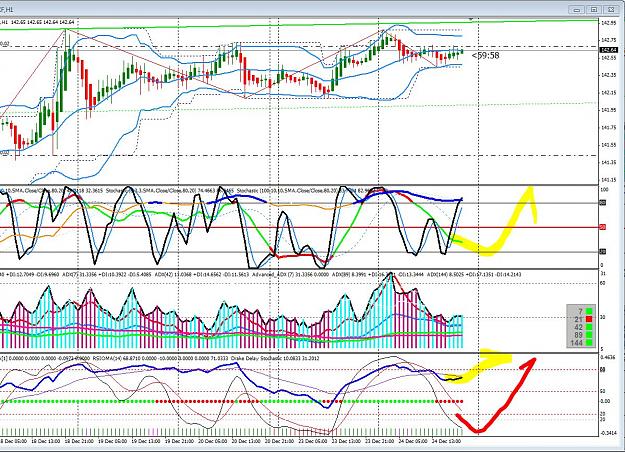Click the green swatch beside ADX period 7
Screen dimensions: 625x453
tap(589, 311)
